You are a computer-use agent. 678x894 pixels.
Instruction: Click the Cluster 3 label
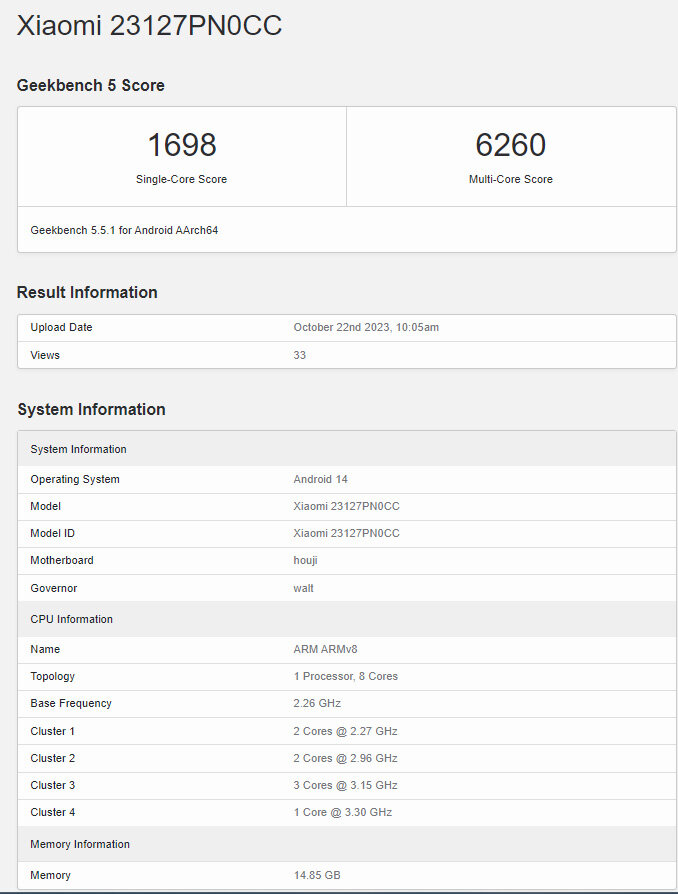tap(52, 786)
